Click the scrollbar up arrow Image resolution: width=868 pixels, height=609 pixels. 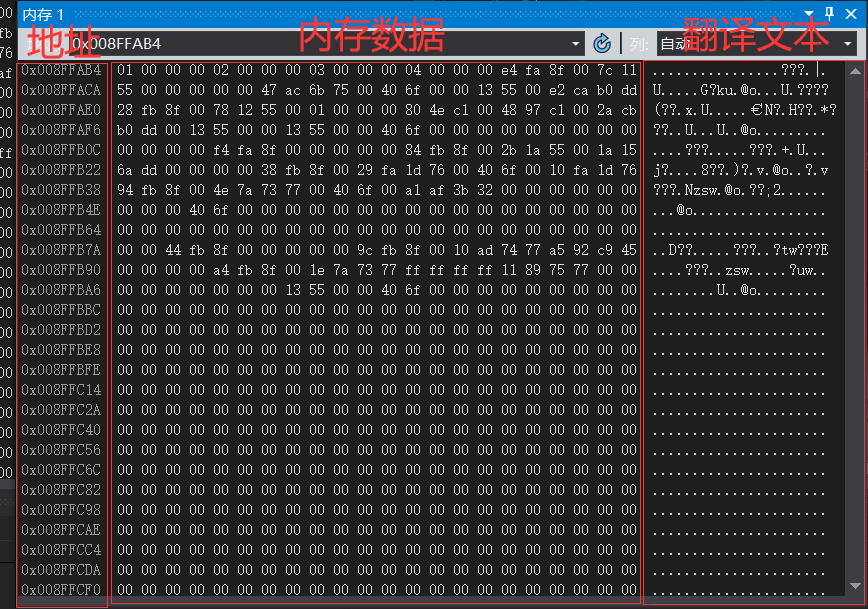855,71
